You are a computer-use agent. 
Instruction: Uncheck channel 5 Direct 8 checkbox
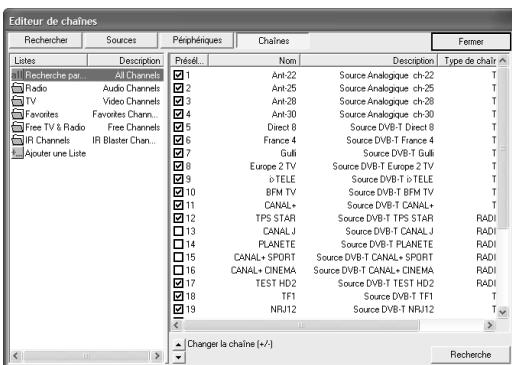click(179, 127)
